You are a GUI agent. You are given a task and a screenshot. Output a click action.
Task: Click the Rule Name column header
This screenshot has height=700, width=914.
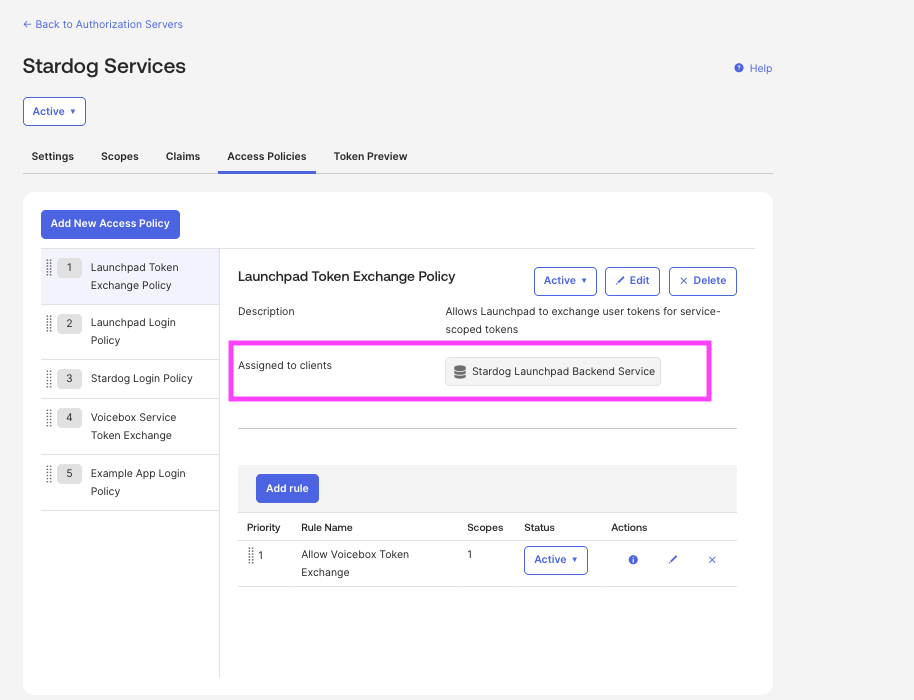(x=326, y=527)
